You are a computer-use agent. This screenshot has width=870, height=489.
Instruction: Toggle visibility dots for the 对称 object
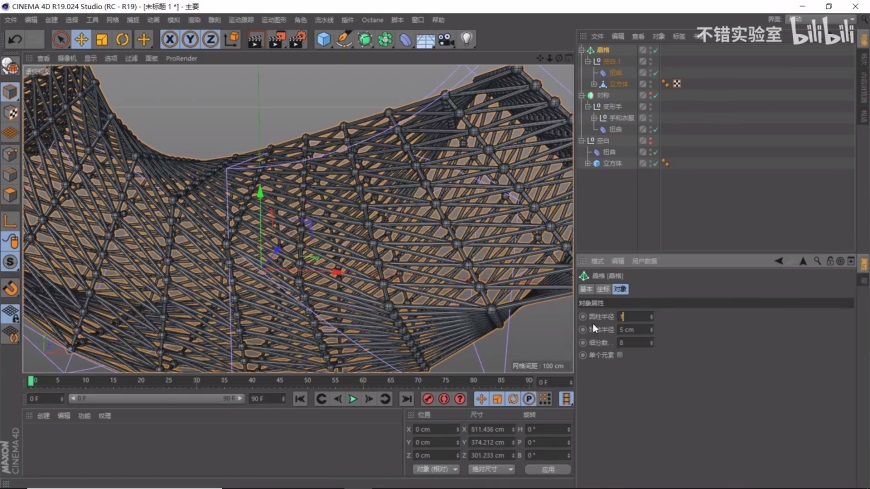pyautogui.click(x=648, y=95)
